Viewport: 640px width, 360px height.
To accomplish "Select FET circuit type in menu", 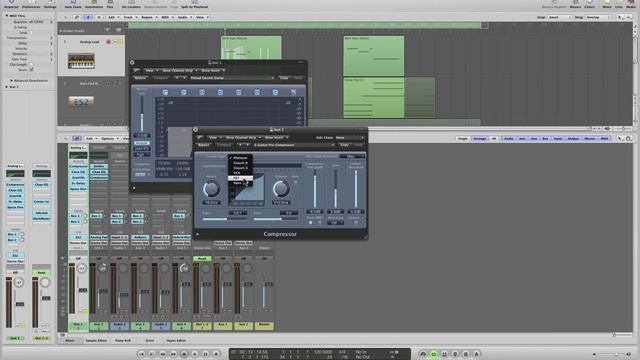I will pyautogui.click(x=240, y=178).
